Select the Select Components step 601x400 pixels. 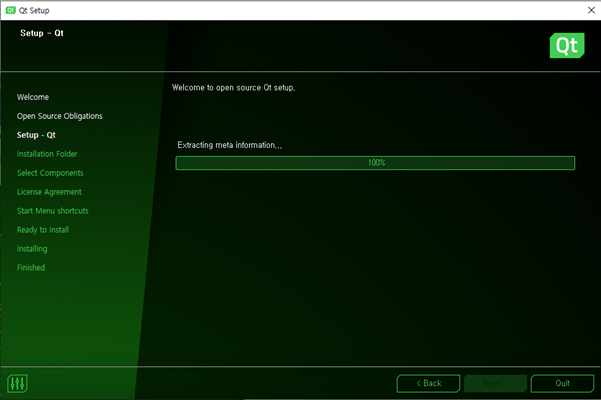coord(50,173)
